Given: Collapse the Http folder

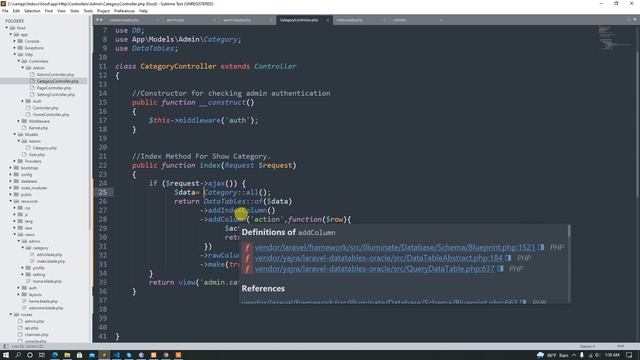Looking at the screenshot, I should [x=15, y=54].
